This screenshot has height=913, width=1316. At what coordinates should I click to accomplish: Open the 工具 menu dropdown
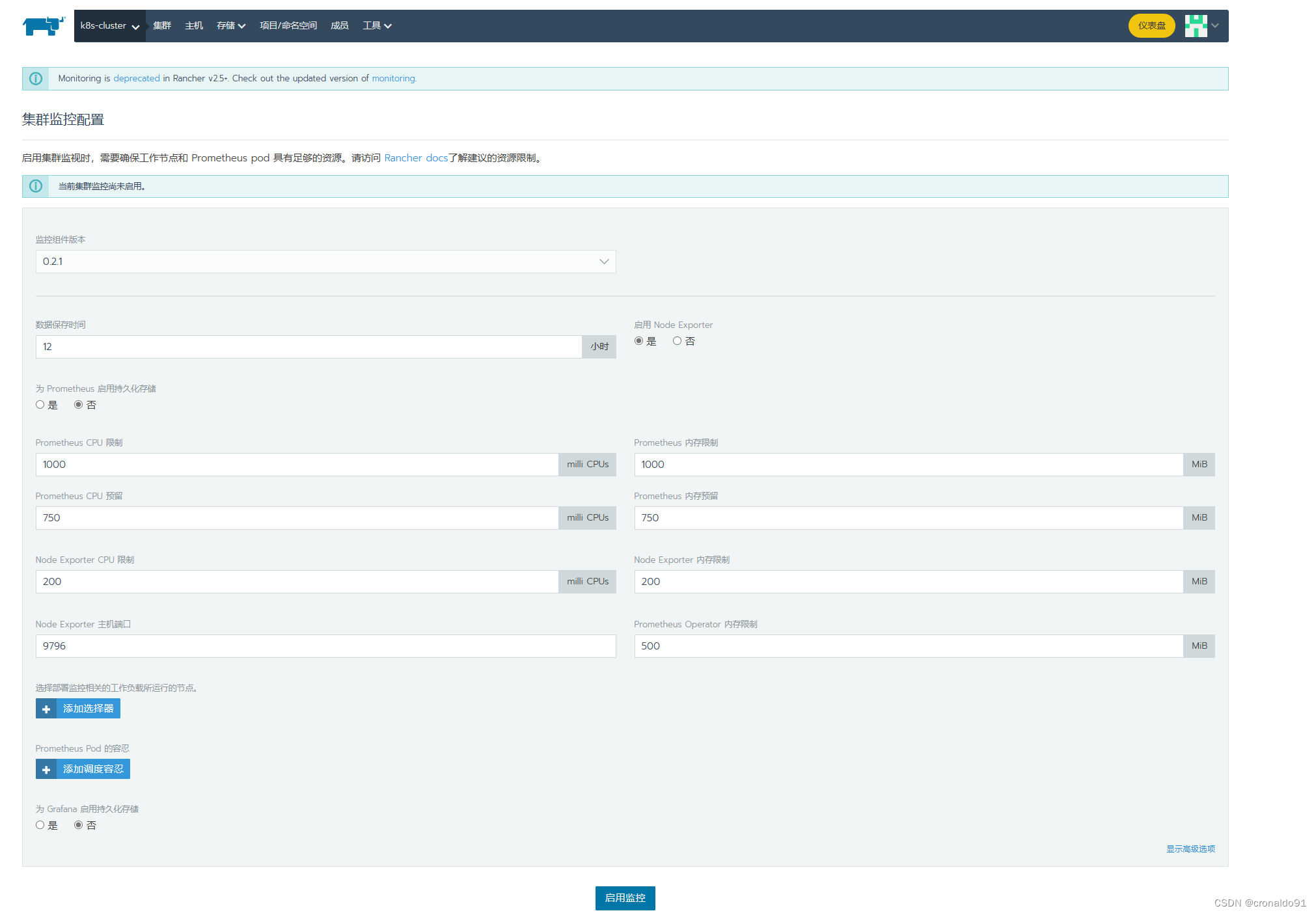coord(377,26)
